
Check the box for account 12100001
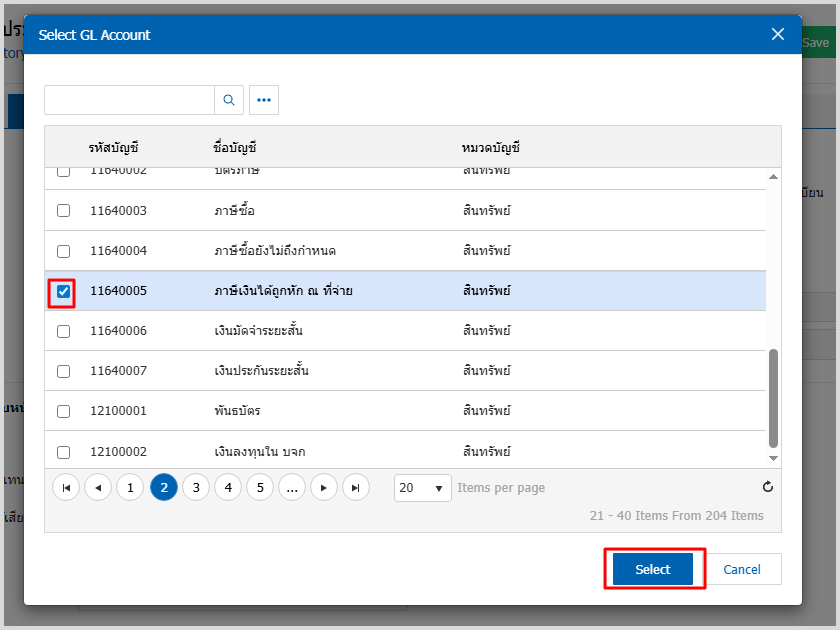63,411
